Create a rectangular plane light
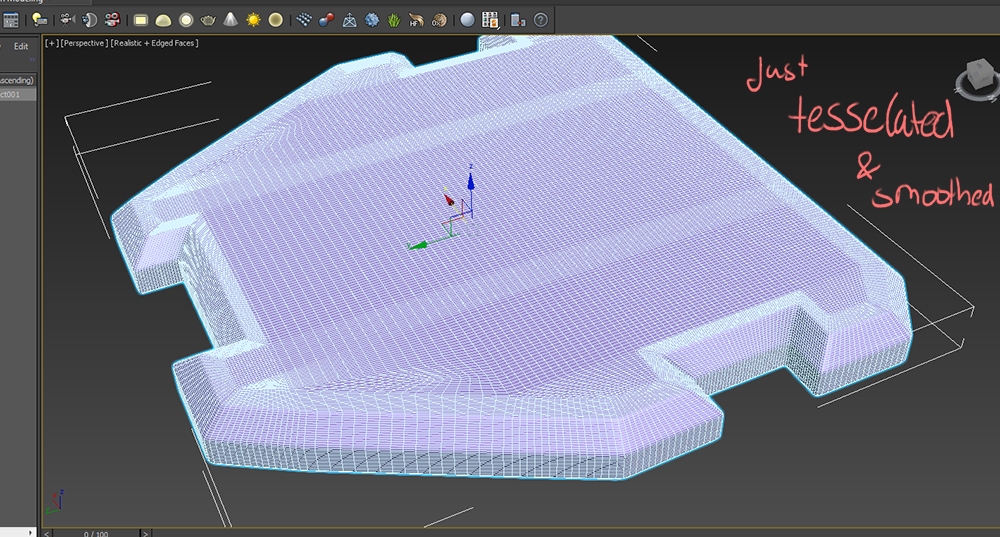Screen dimensions: 1000x537 pos(140,20)
